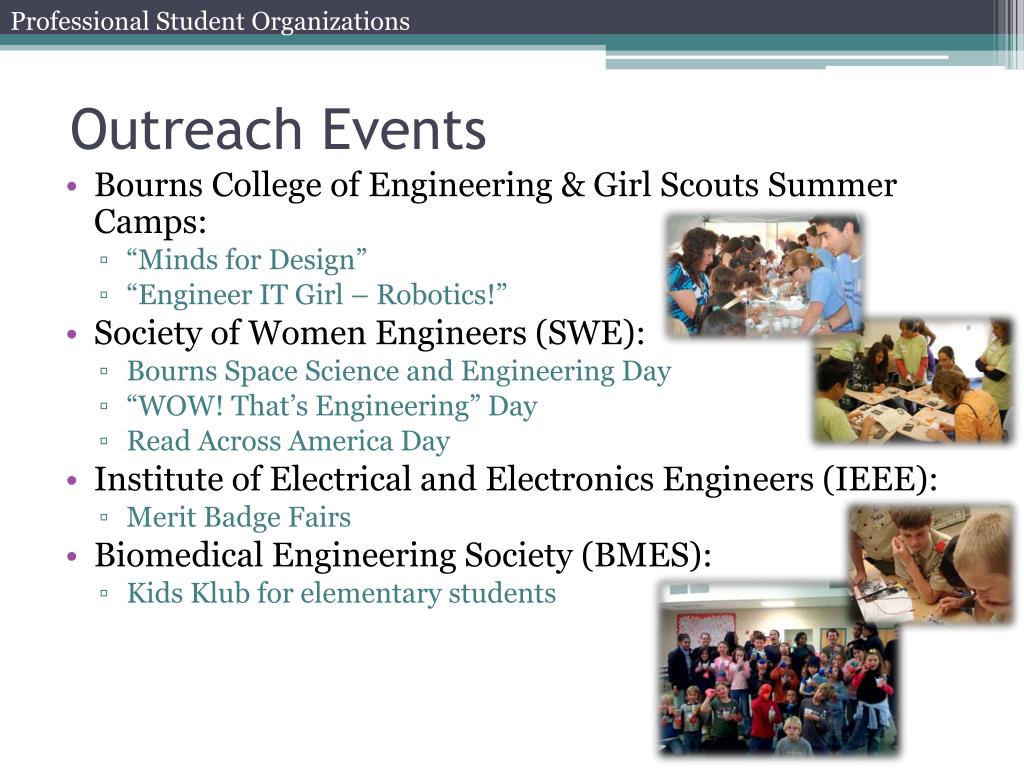Click the IEEE organization bullet line
The width and height of the screenshot is (1024, 768).
point(515,479)
